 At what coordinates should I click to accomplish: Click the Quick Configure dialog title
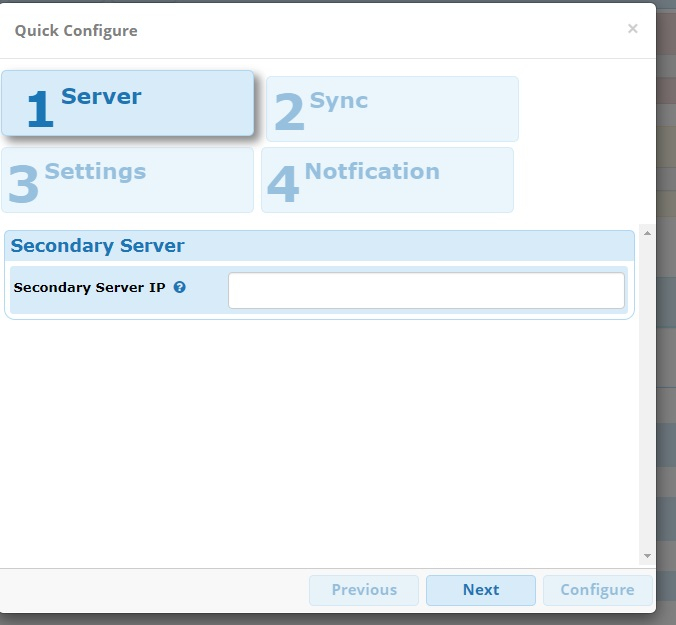pyautogui.click(x=76, y=30)
